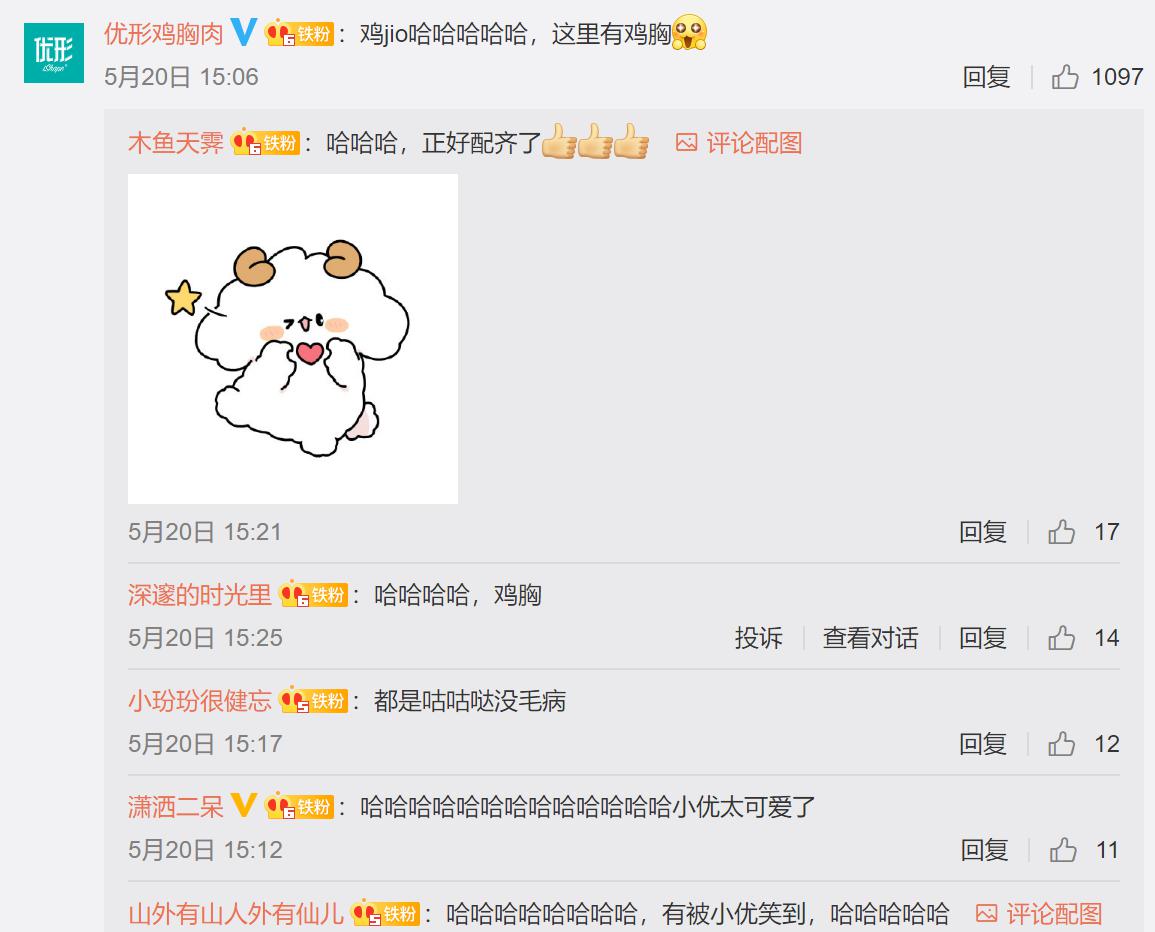Open 评论配图 on 山外有山人外有仙儿's reply
The height and width of the screenshot is (932, 1155).
pos(1039,914)
